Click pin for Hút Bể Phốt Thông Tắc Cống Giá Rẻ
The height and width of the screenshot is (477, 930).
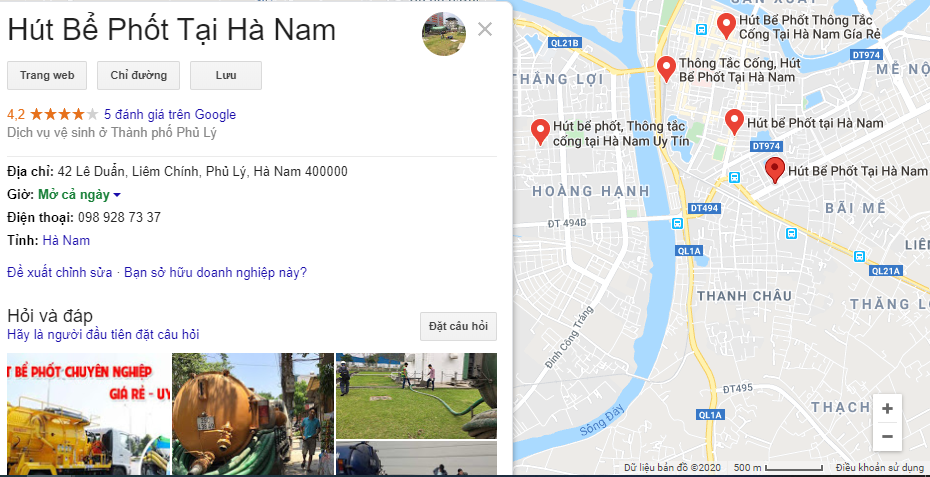(726, 27)
